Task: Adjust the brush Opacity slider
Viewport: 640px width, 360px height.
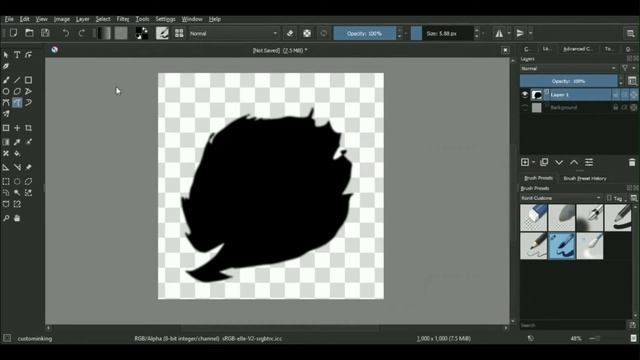Action: 364,33
